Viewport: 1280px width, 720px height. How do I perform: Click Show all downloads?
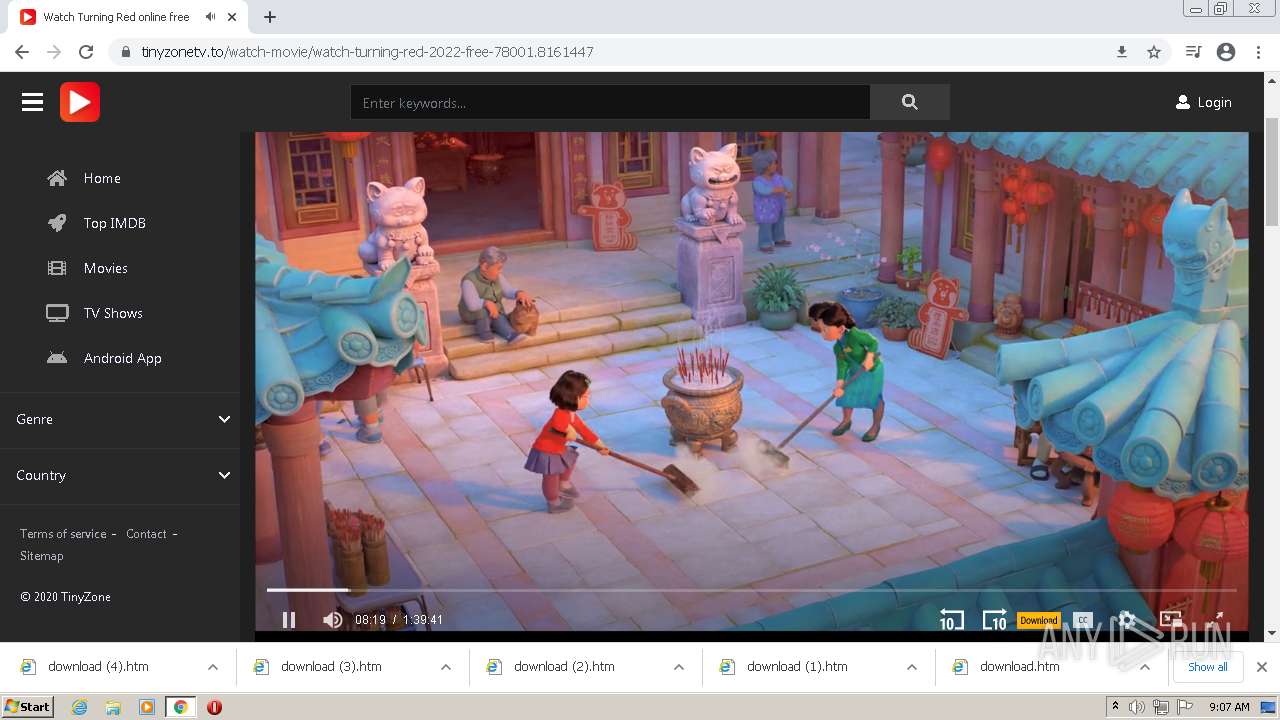pos(1207,667)
